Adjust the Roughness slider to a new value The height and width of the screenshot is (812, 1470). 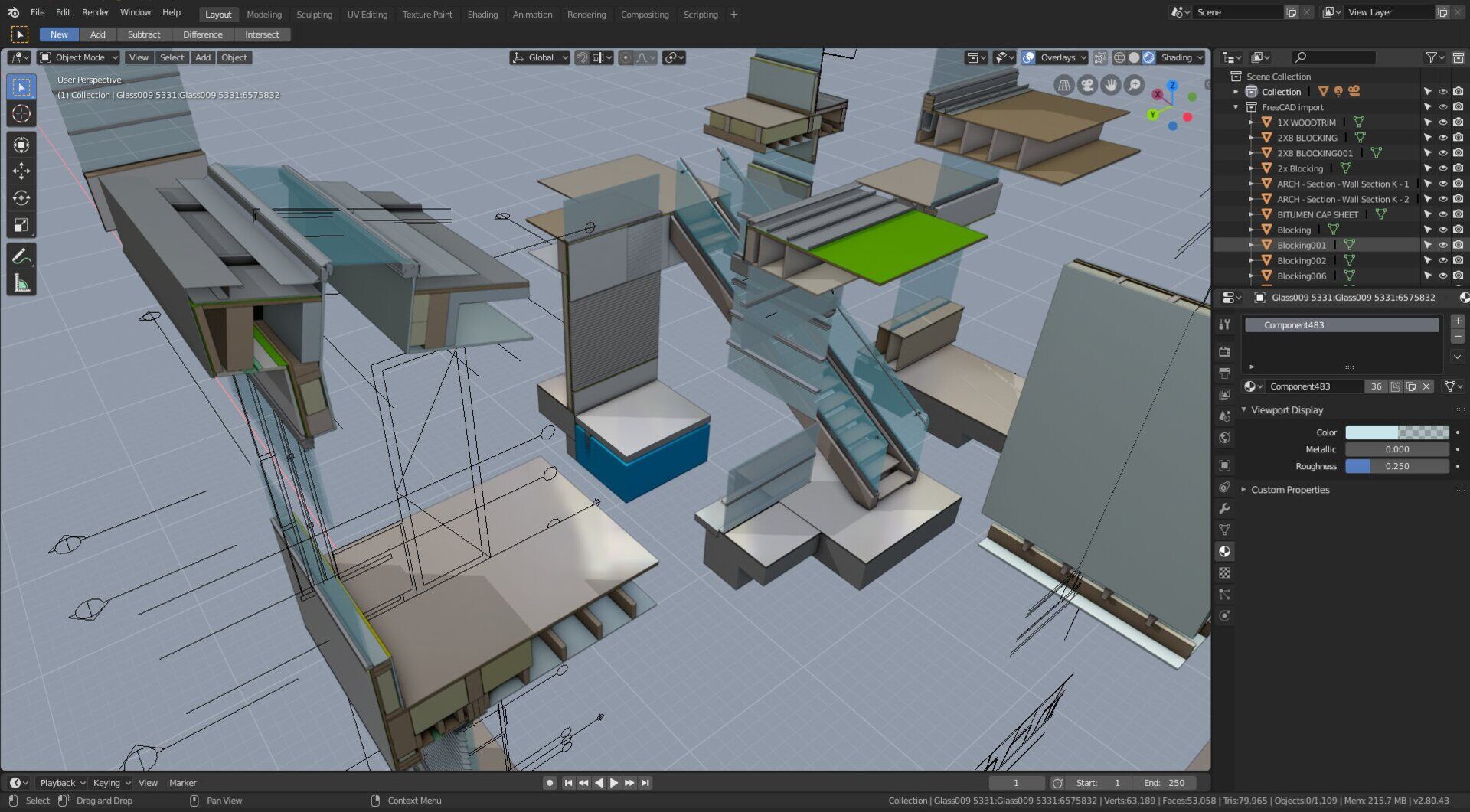click(x=1397, y=465)
